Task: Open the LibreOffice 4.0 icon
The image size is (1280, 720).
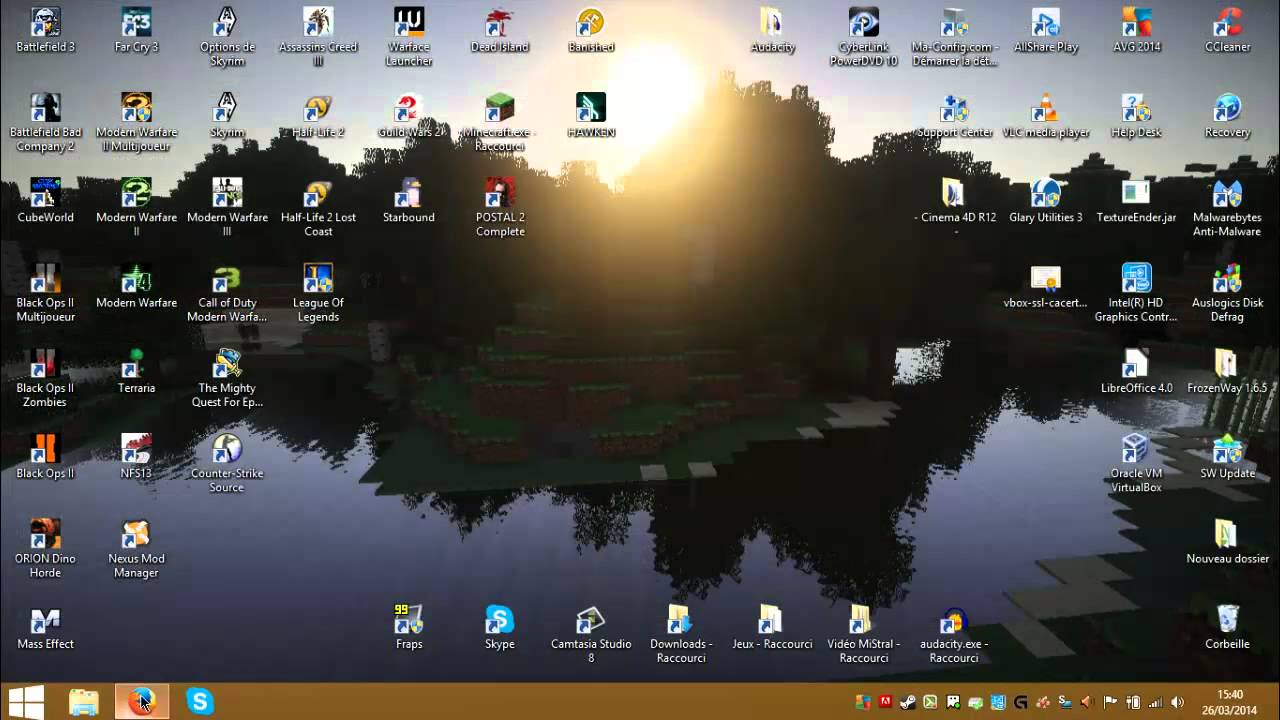Action: click(x=1137, y=363)
